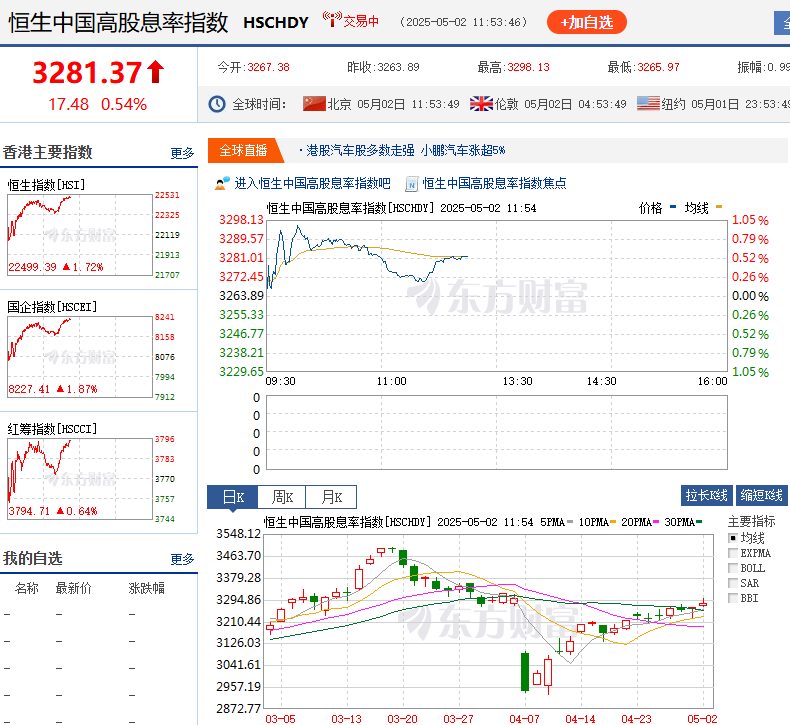Click HSCEI quote 8227.41 value

[x=29, y=389]
